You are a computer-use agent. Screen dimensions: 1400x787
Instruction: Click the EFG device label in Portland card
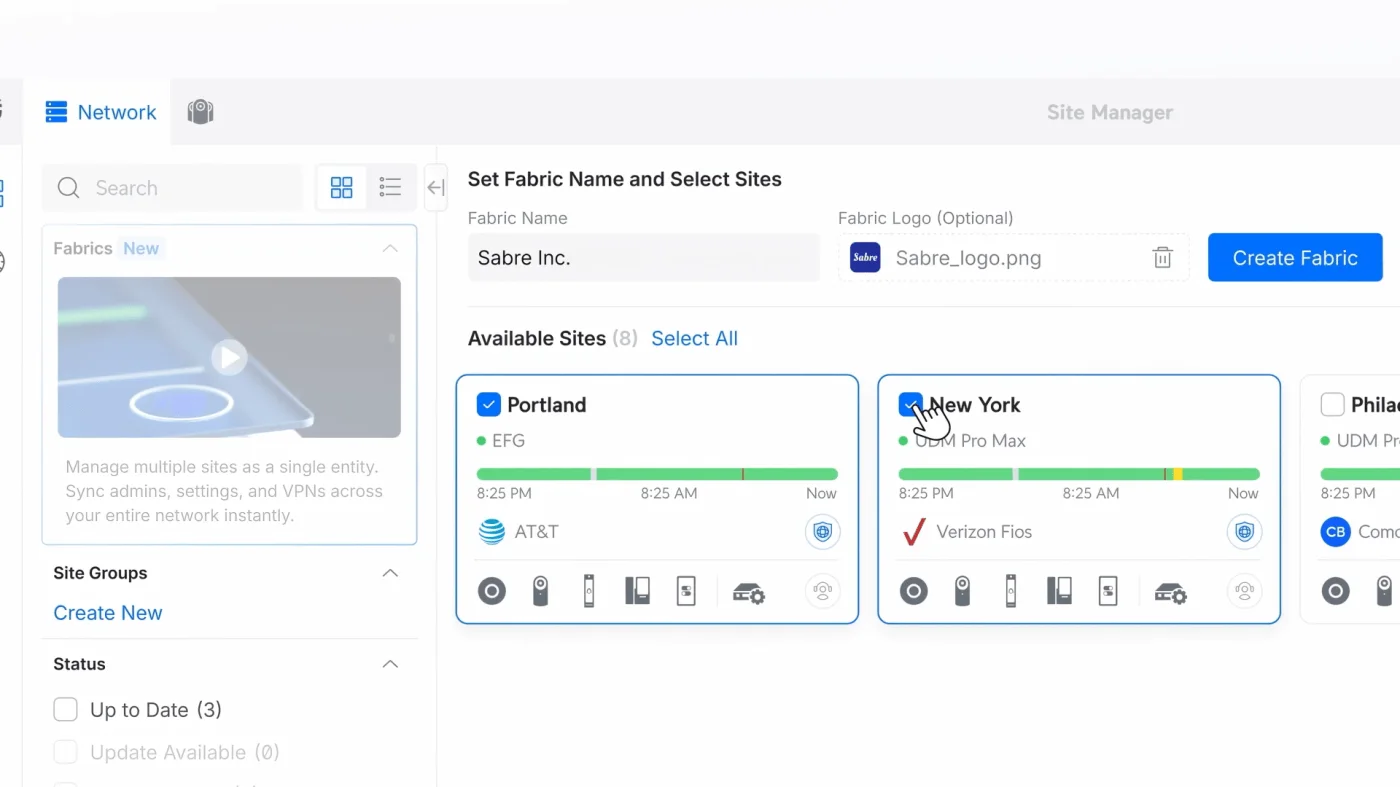(508, 440)
